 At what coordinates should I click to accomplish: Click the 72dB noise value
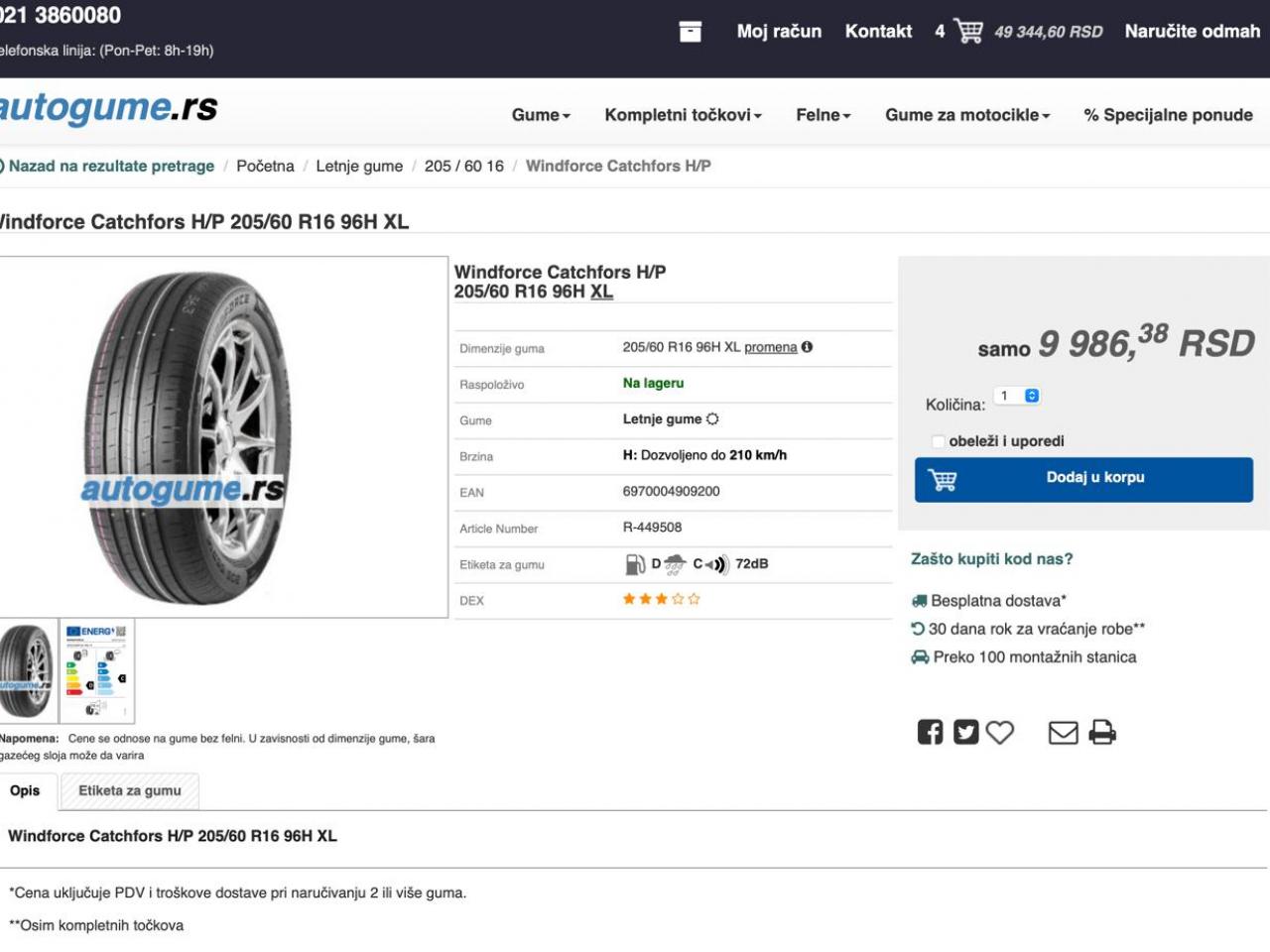point(752,563)
